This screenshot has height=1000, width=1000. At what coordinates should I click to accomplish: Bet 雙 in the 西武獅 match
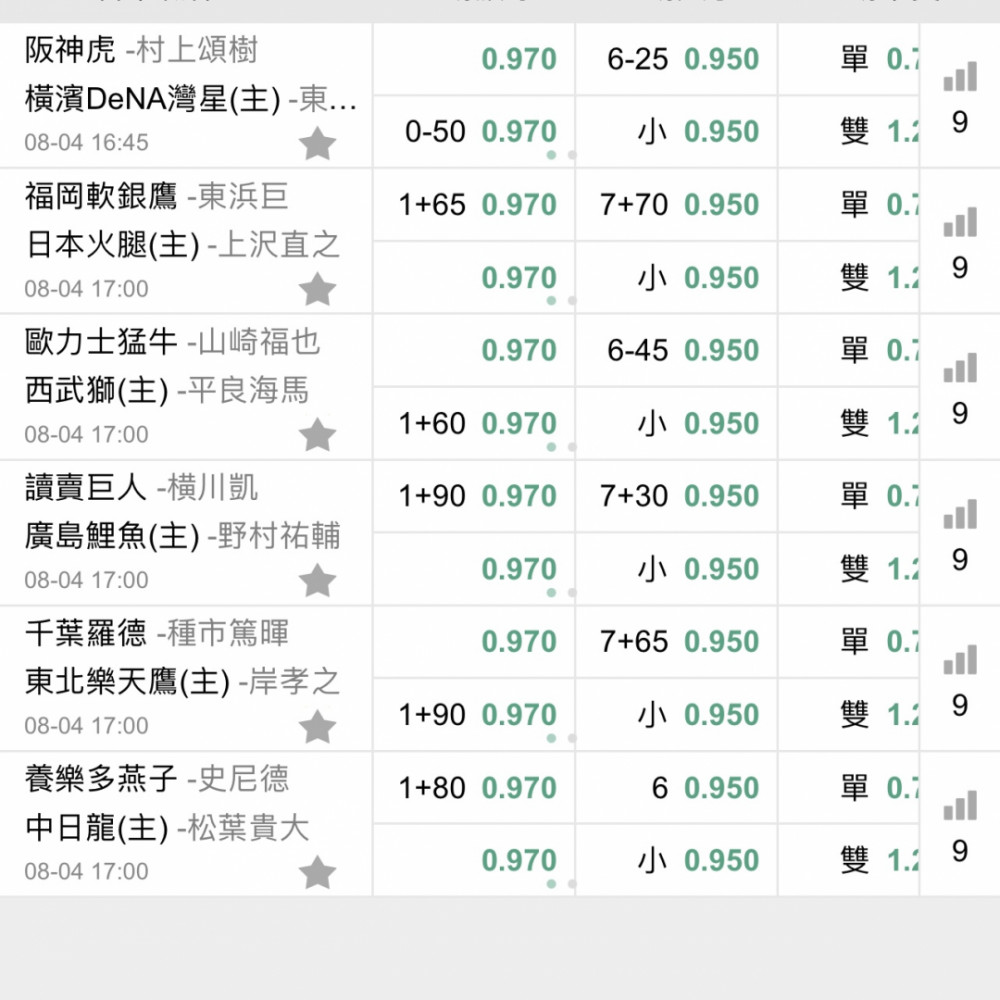point(849,423)
